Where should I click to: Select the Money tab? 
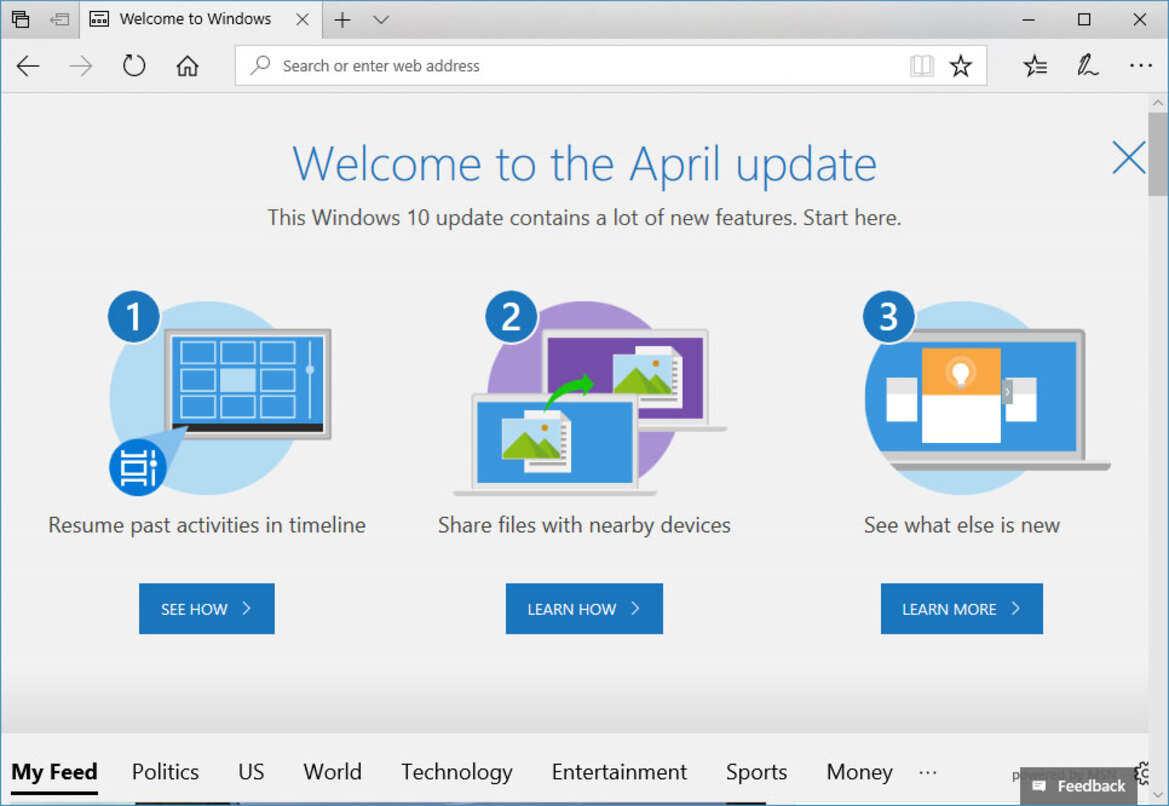coord(859,772)
